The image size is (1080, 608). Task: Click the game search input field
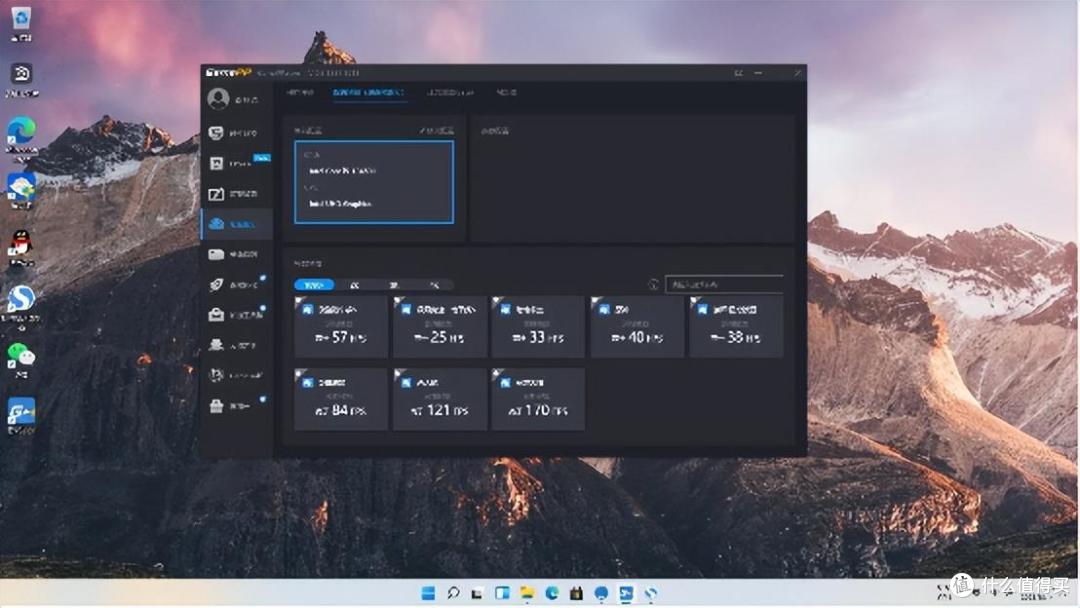click(724, 284)
